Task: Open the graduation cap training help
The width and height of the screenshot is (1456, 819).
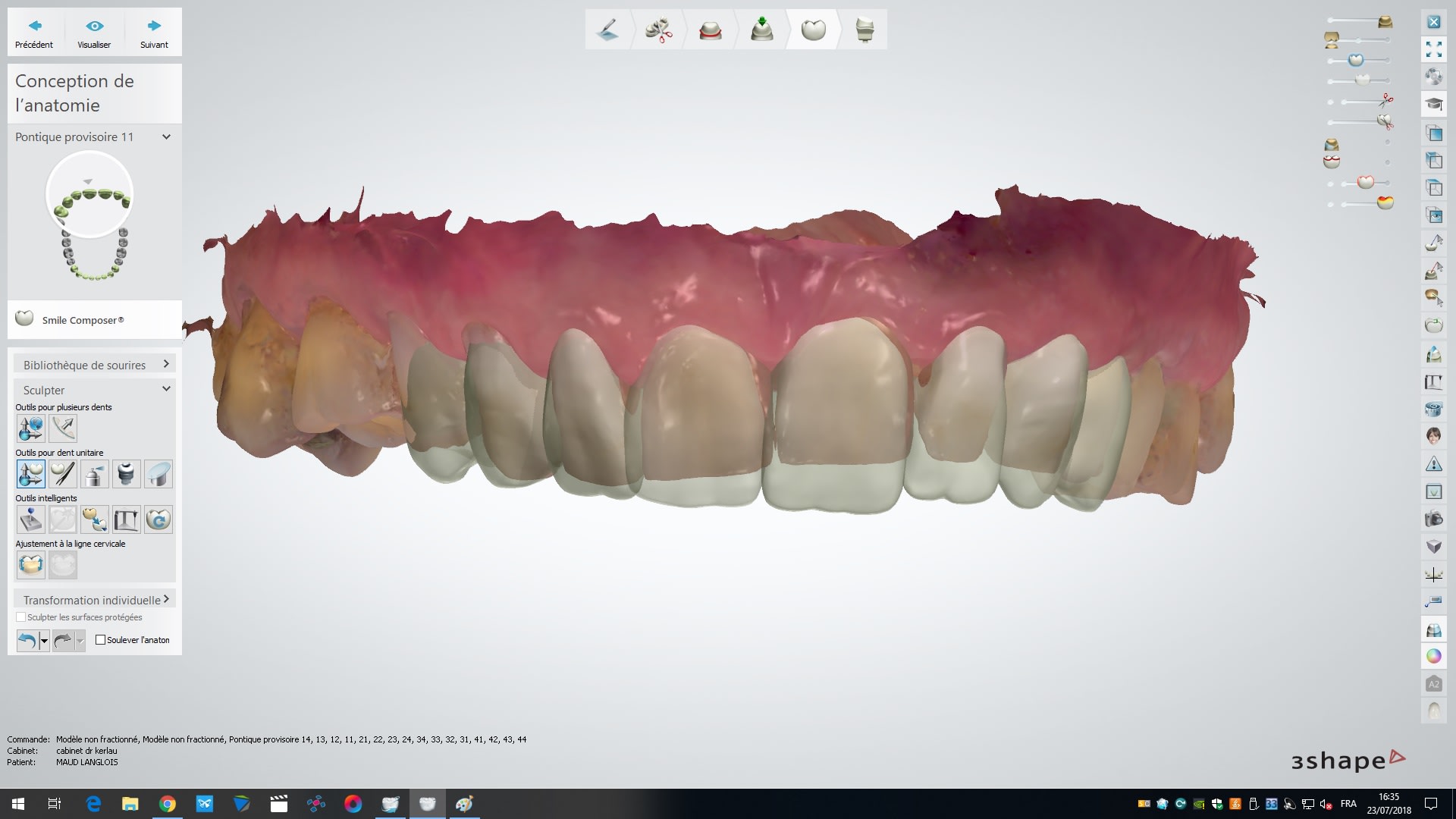Action: pyautogui.click(x=1433, y=104)
